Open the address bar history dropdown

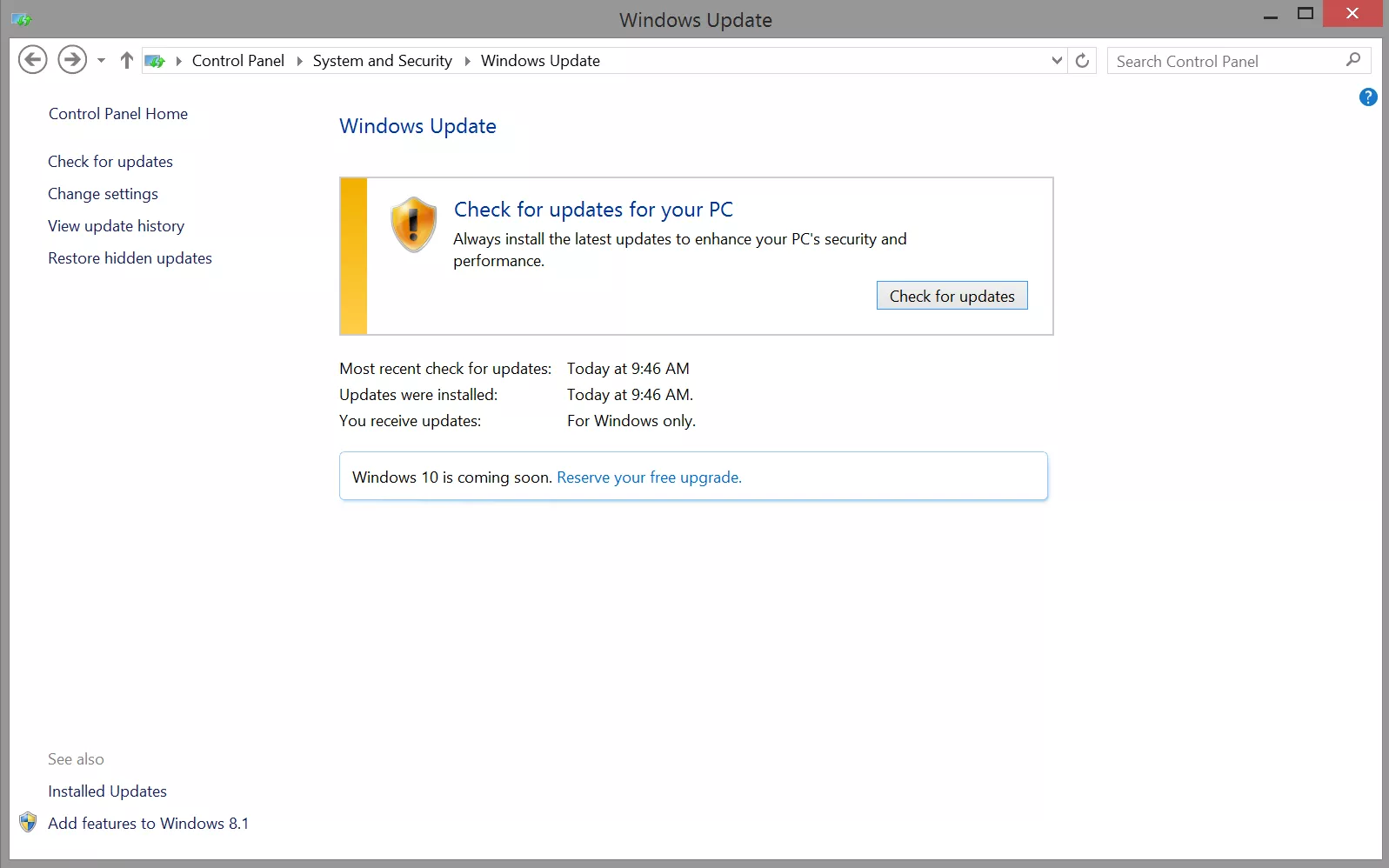pyautogui.click(x=1057, y=61)
